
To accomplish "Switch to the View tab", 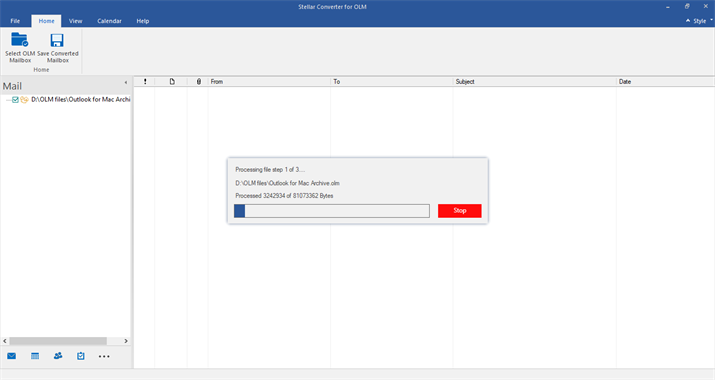I will pyautogui.click(x=75, y=21).
